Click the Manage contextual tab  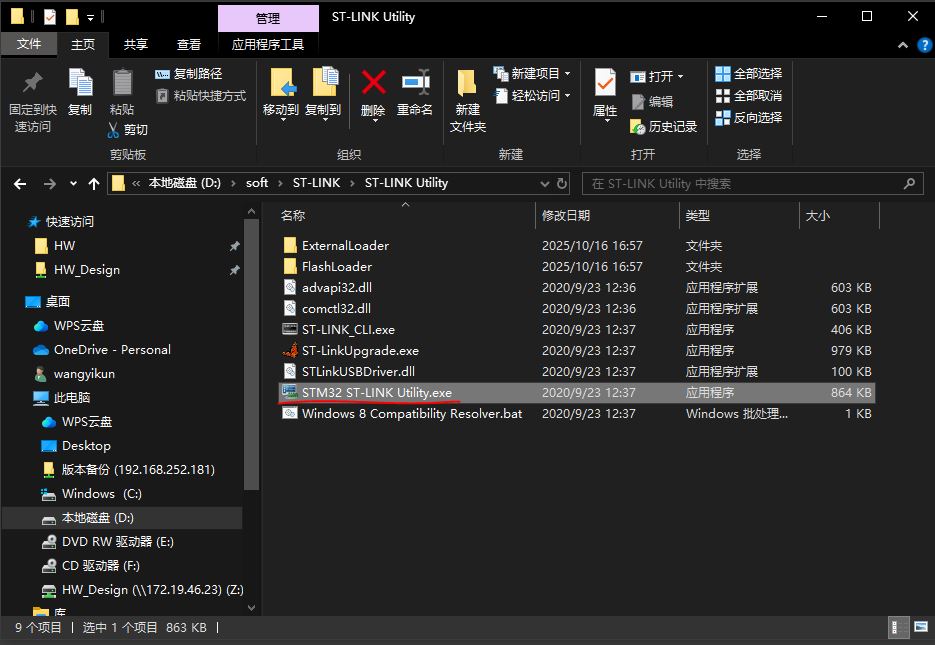(x=268, y=18)
